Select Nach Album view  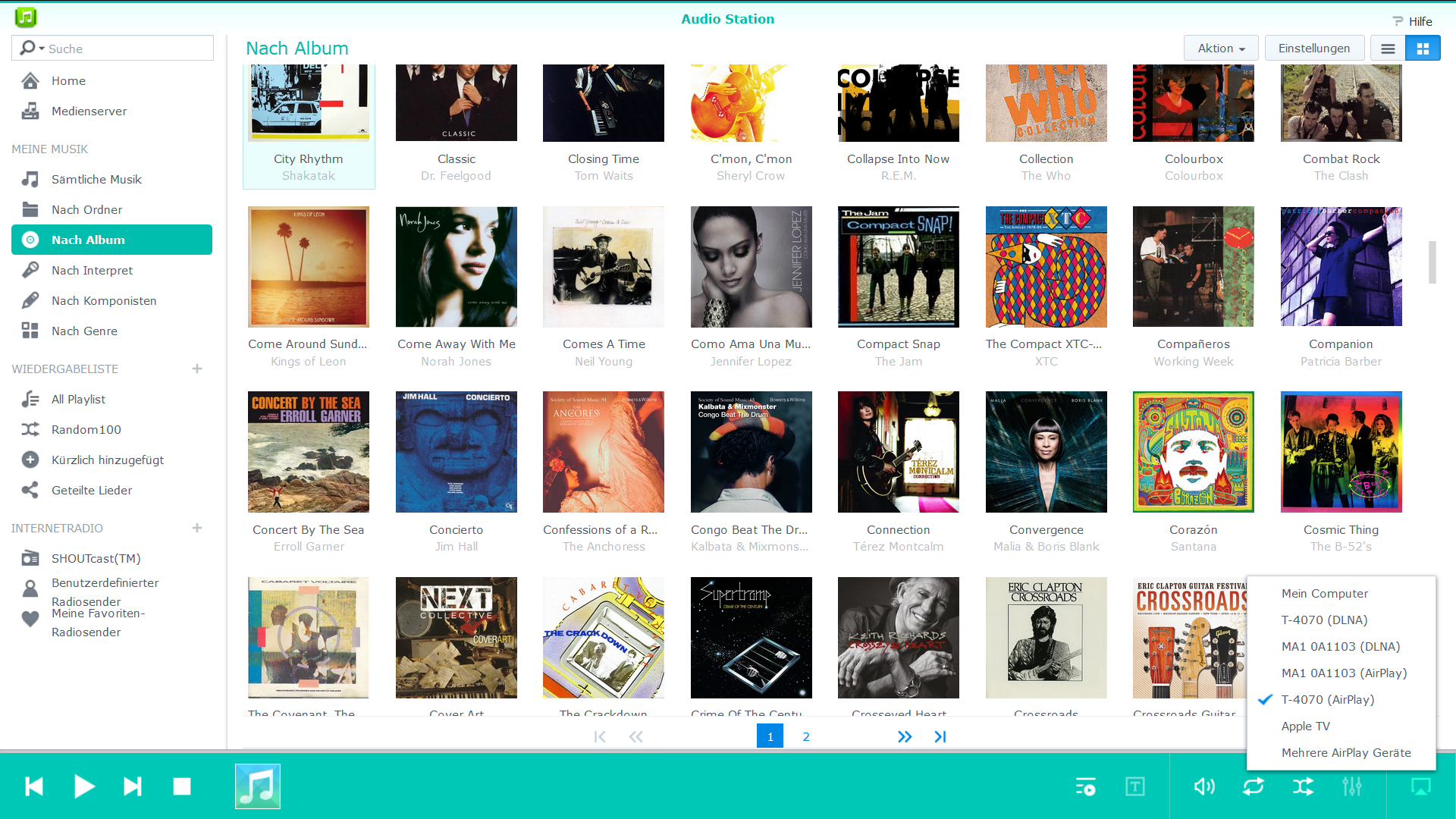tap(112, 240)
